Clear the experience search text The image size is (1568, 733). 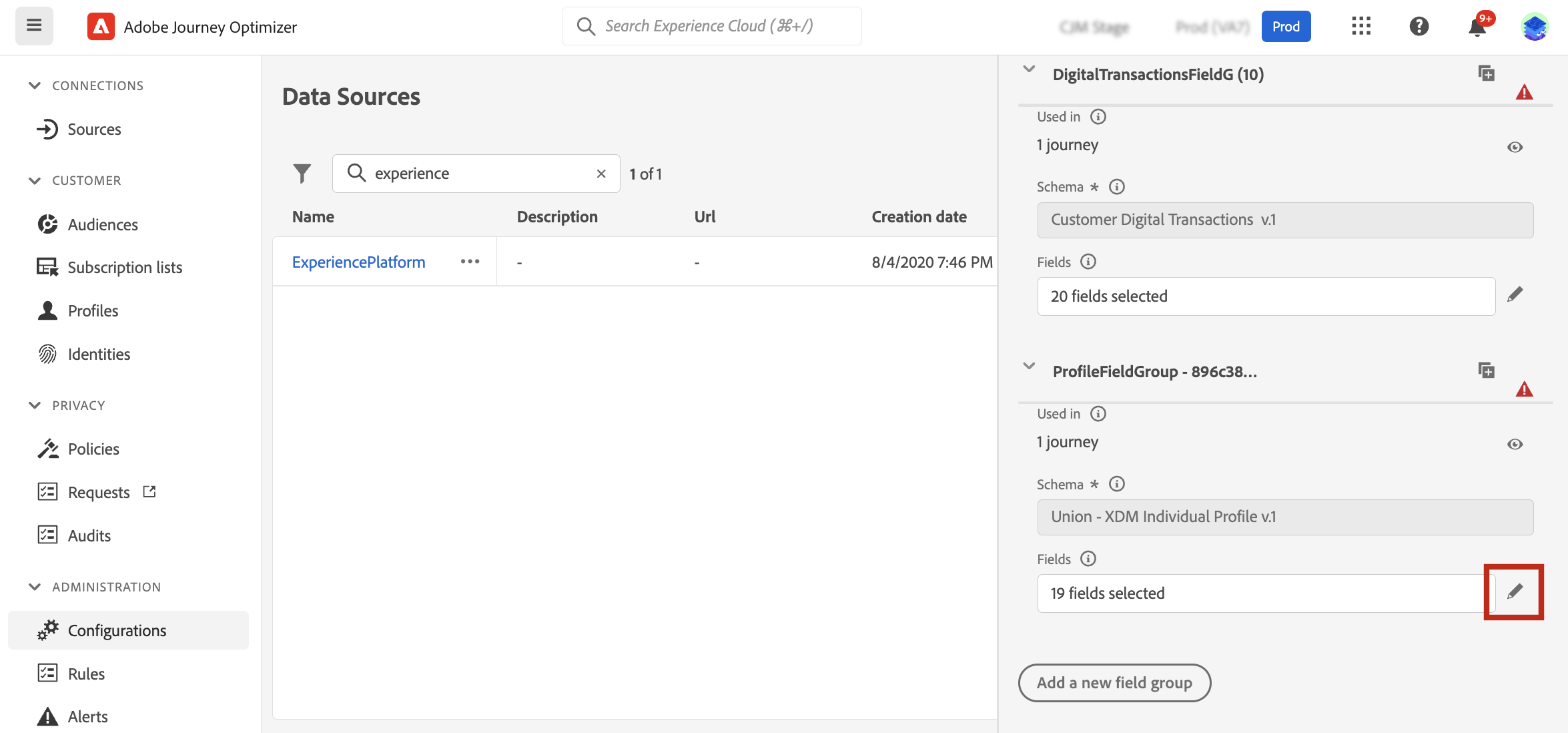[601, 174]
